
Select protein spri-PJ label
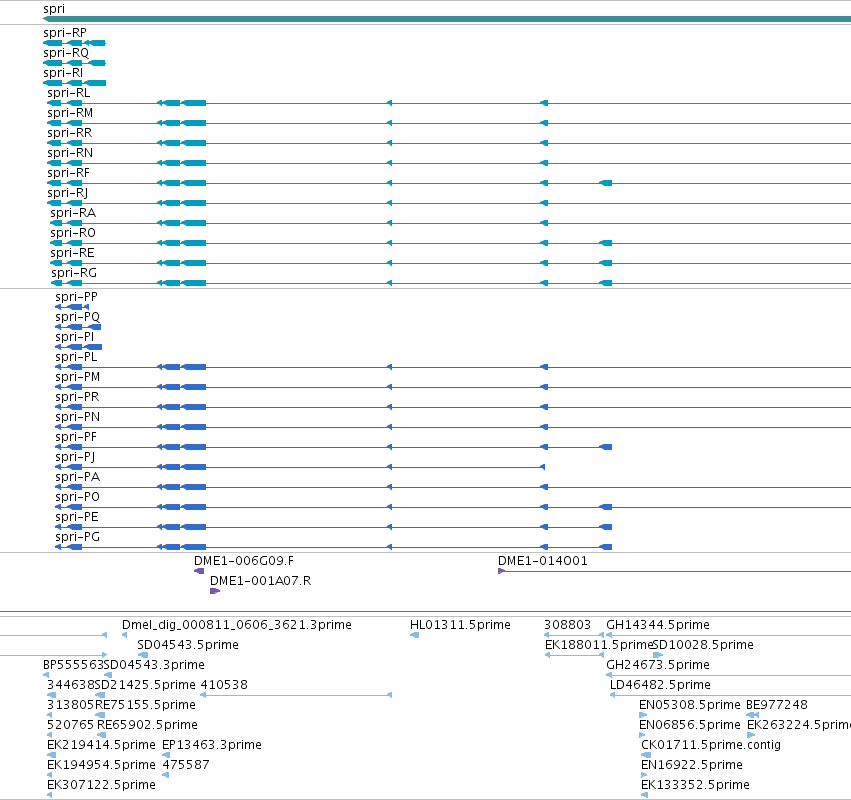click(75, 457)
